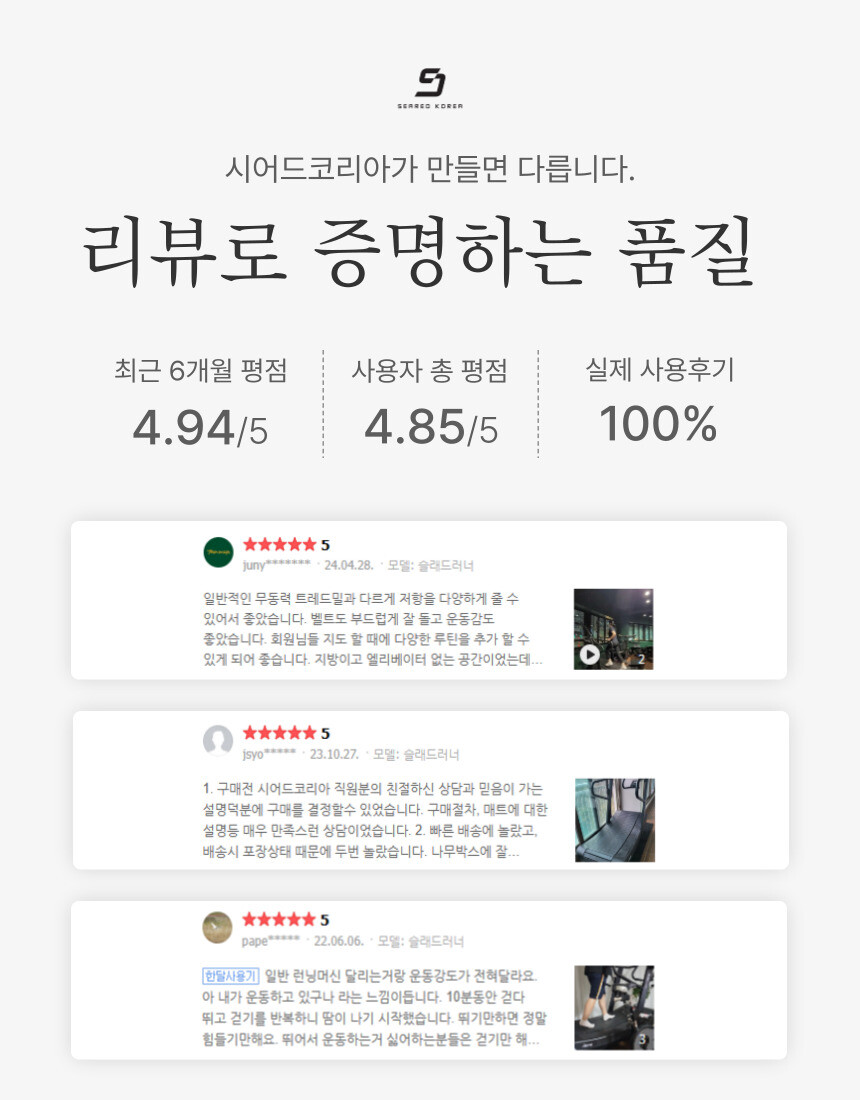The image size is (860, 1100).
Task: Click the star rating on juny's review
Action: [x=286, y=544]
